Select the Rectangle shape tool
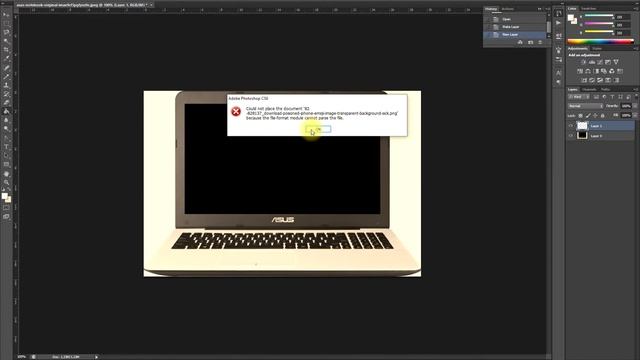The image size is (640, 360). tap(6, 164)
